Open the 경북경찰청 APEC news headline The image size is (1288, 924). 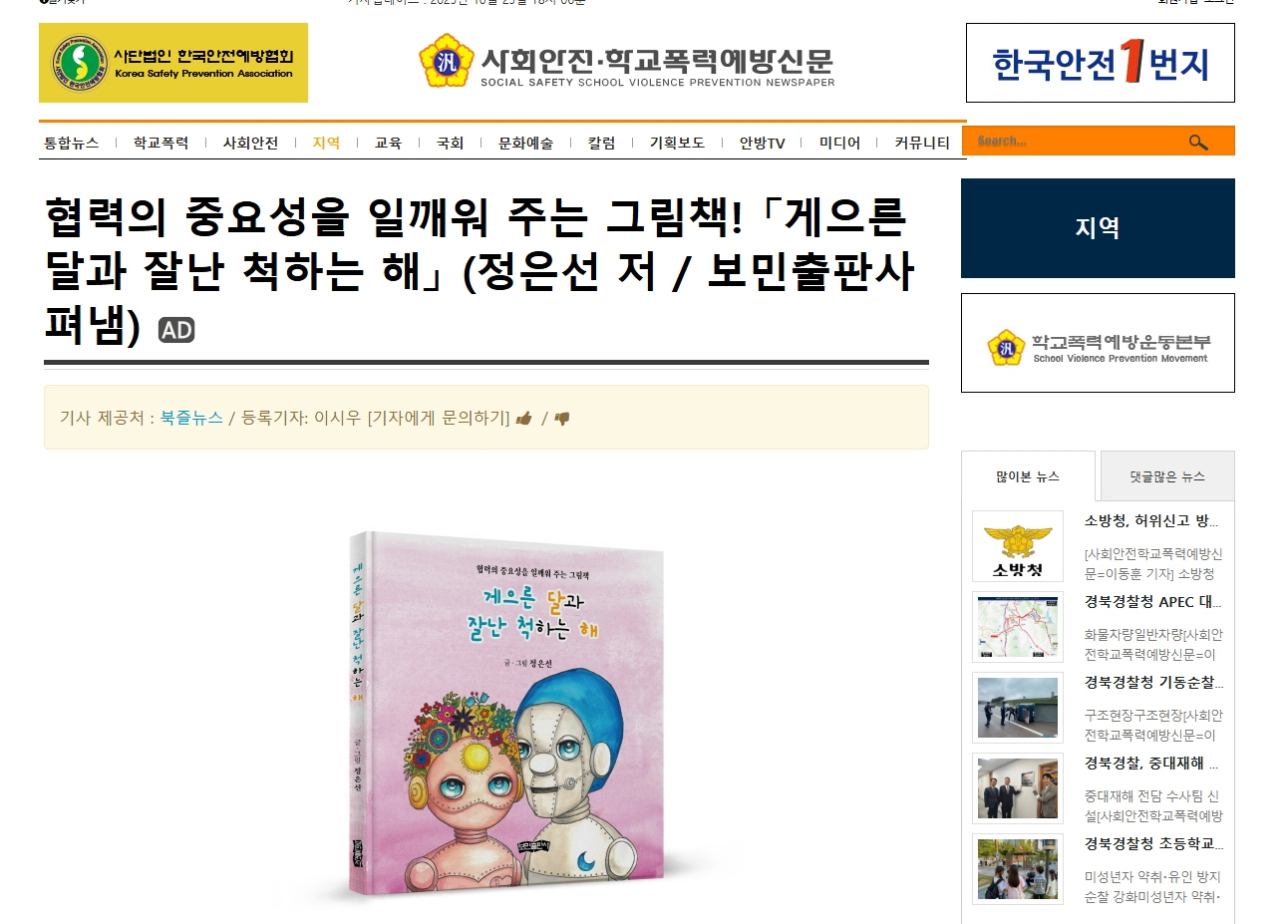point(1152,602)
